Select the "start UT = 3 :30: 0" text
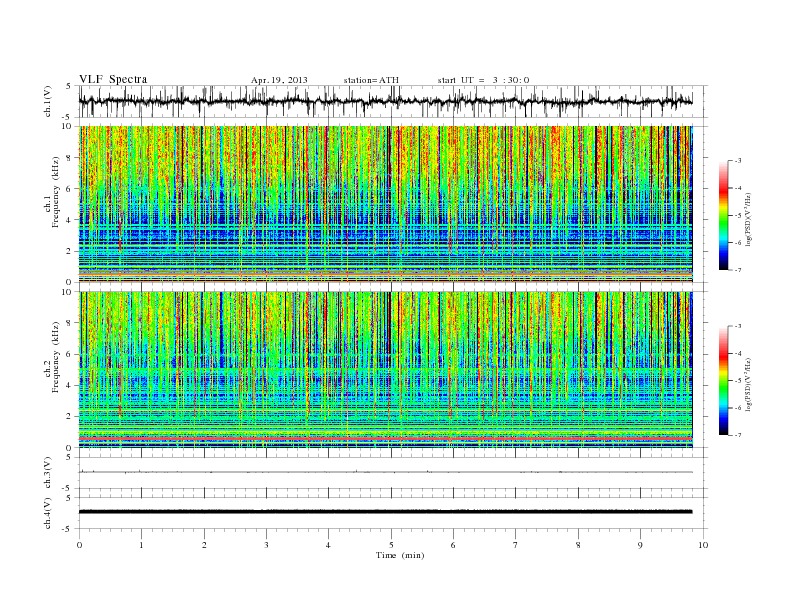Image resolution: width=792 pixels, height=612 pixels. point(484,80)
